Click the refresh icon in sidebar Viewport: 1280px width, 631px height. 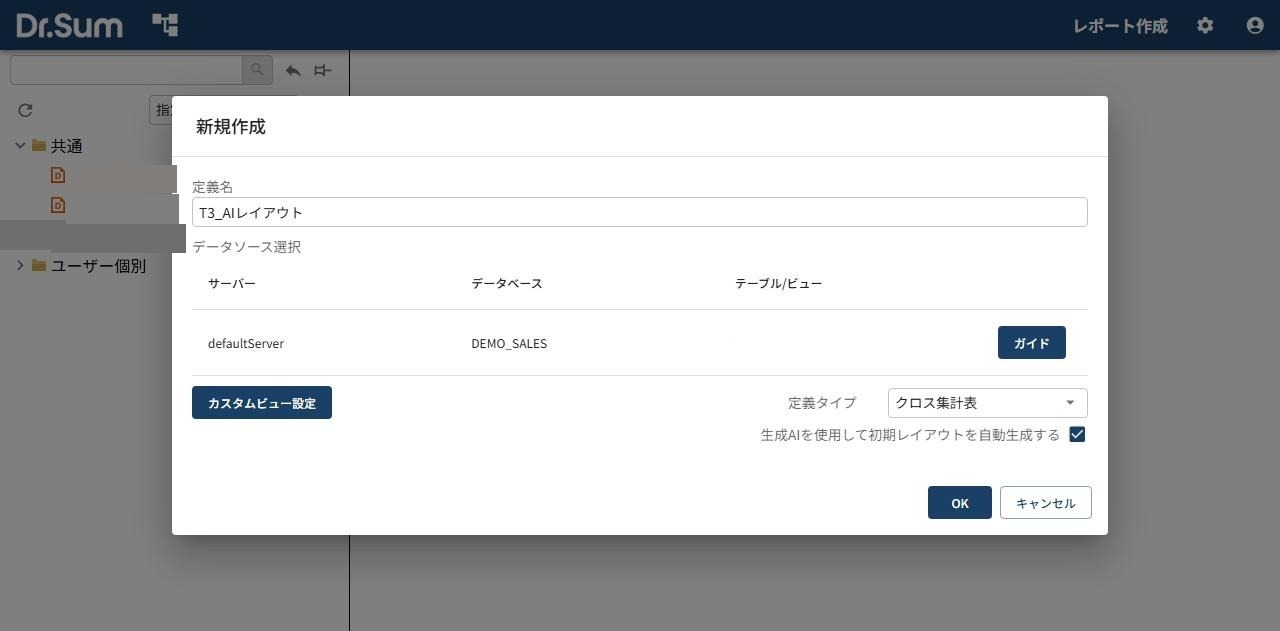click(x=25, y=110)
